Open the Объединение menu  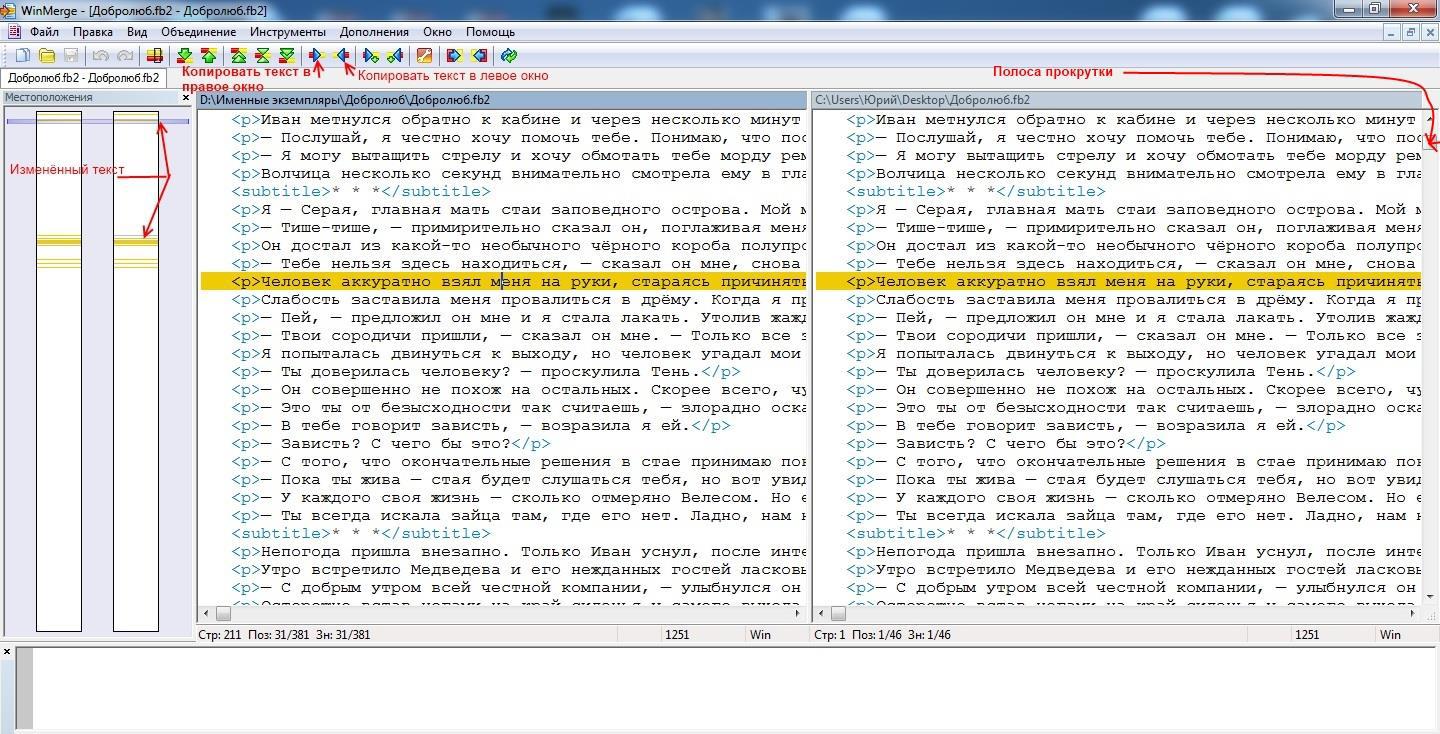(x=198, y=32)
